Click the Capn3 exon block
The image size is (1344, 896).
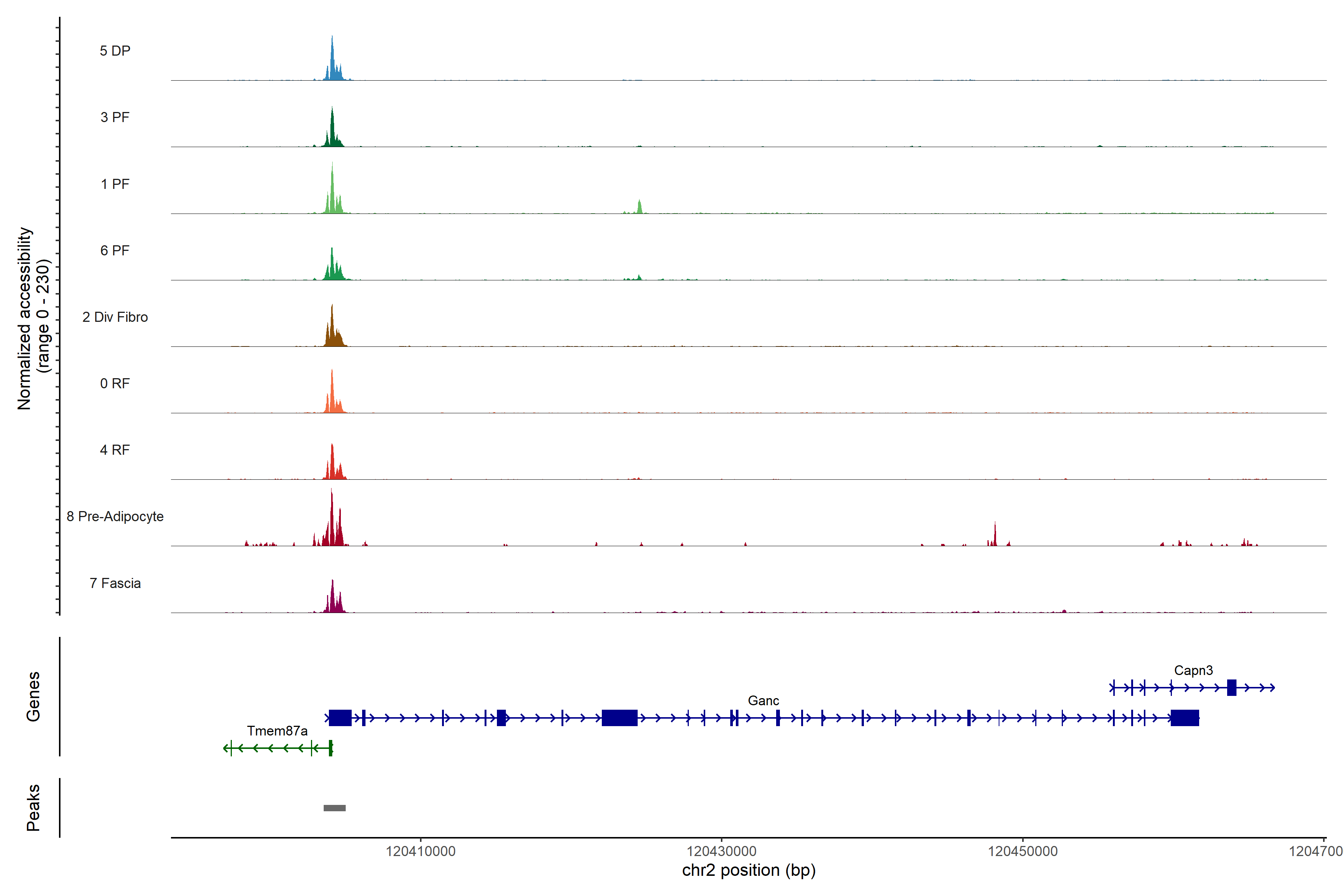pos(1231,687)
